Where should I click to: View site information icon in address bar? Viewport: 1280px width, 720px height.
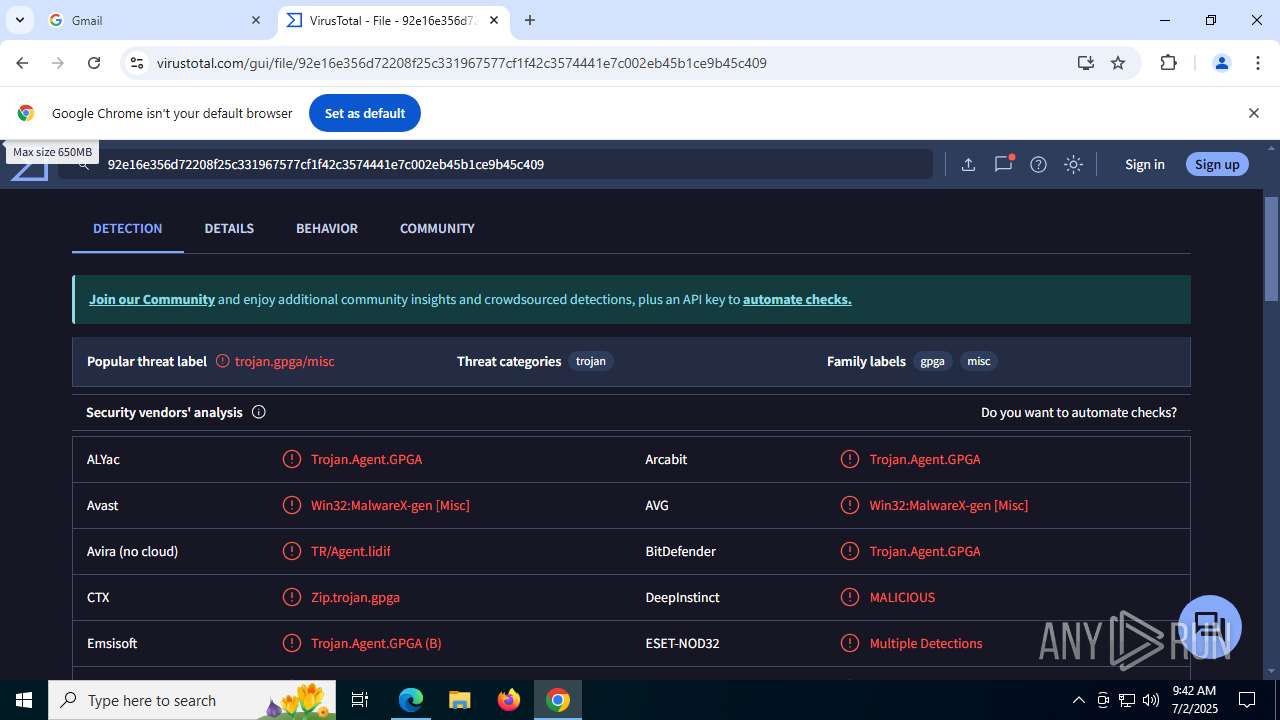click(x=137, y=63)
